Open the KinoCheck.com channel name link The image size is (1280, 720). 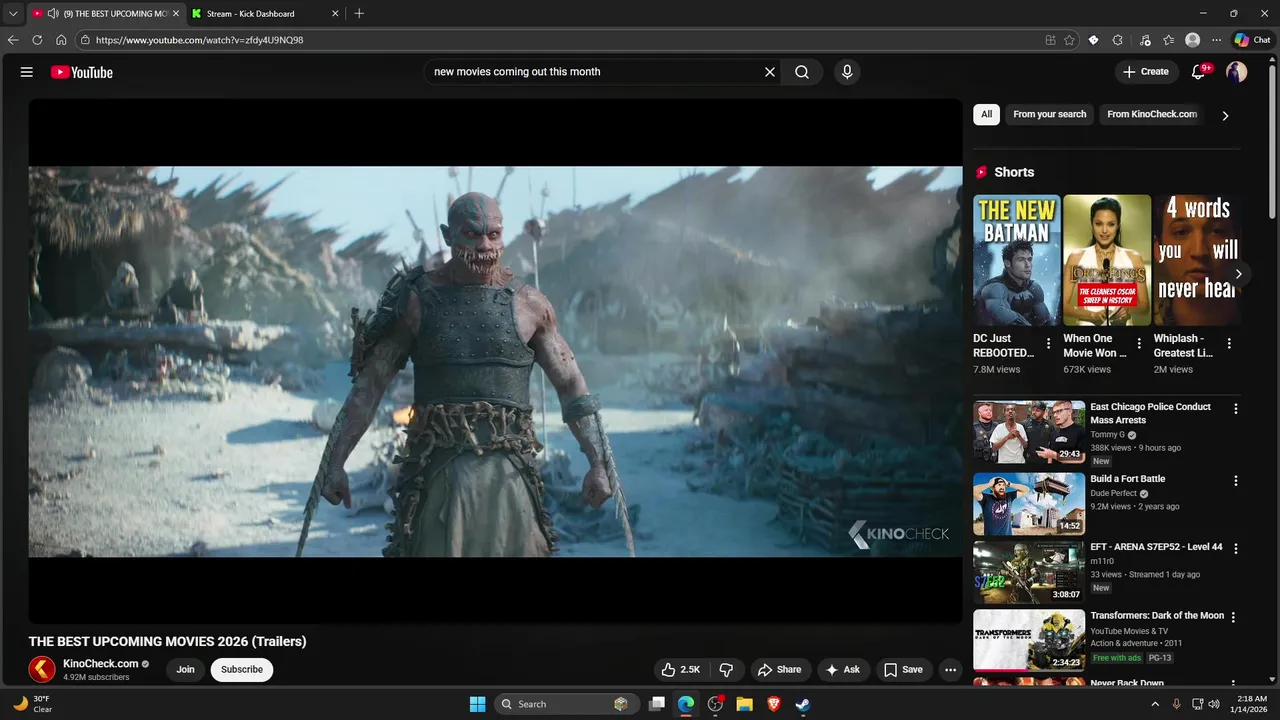pyautogui.click(x=101, y=664)
